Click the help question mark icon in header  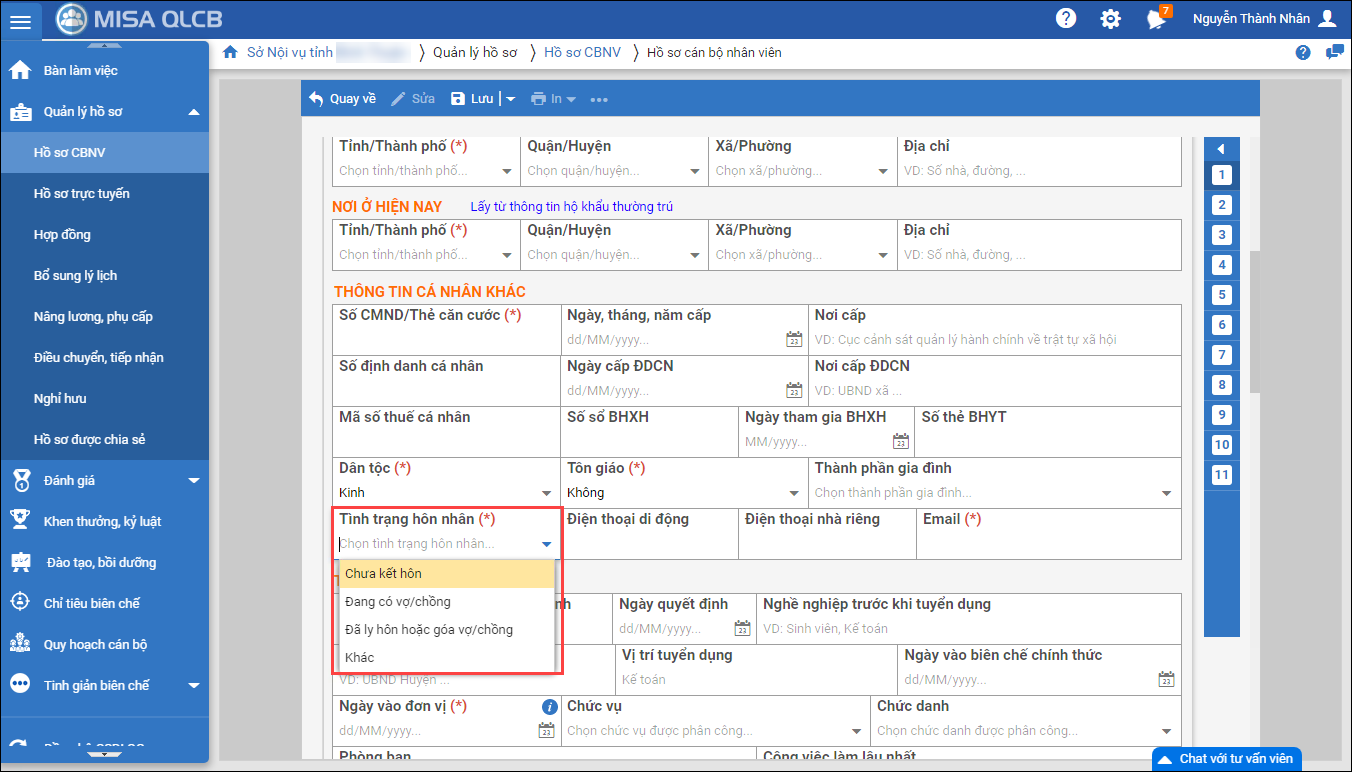coord(1066,18)
